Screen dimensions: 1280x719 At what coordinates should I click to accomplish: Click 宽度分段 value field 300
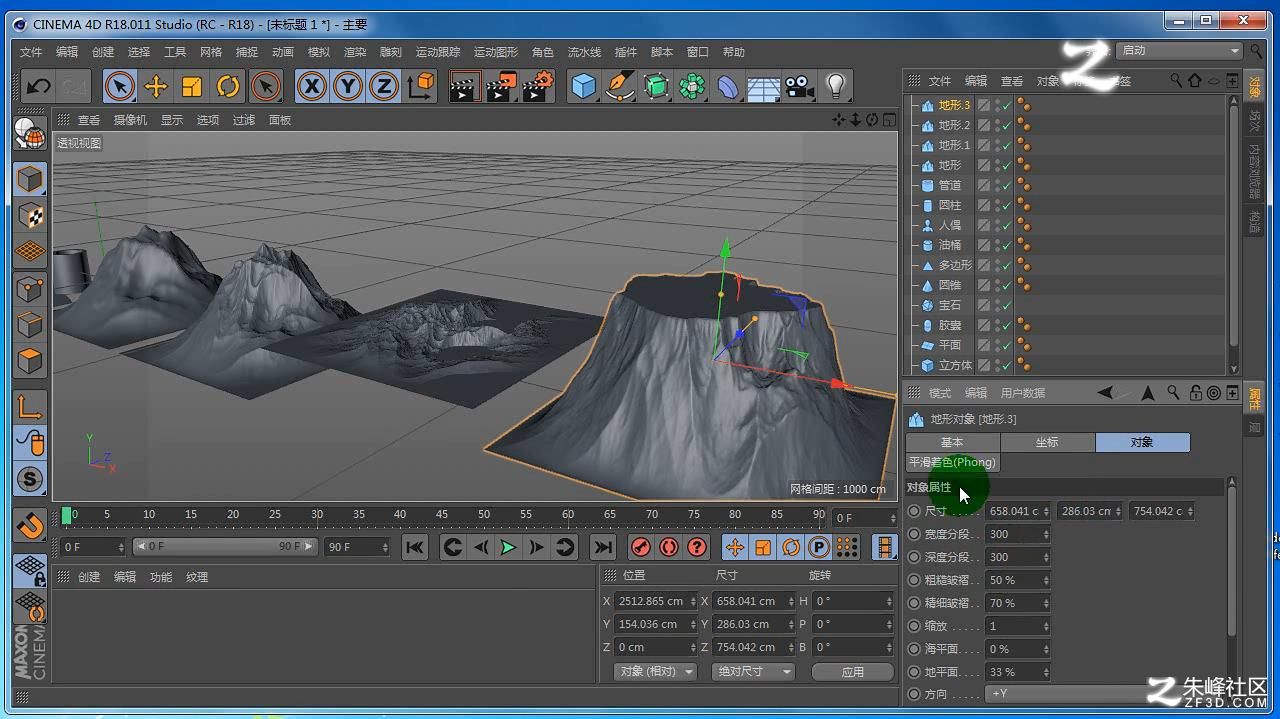[1017, 534]
